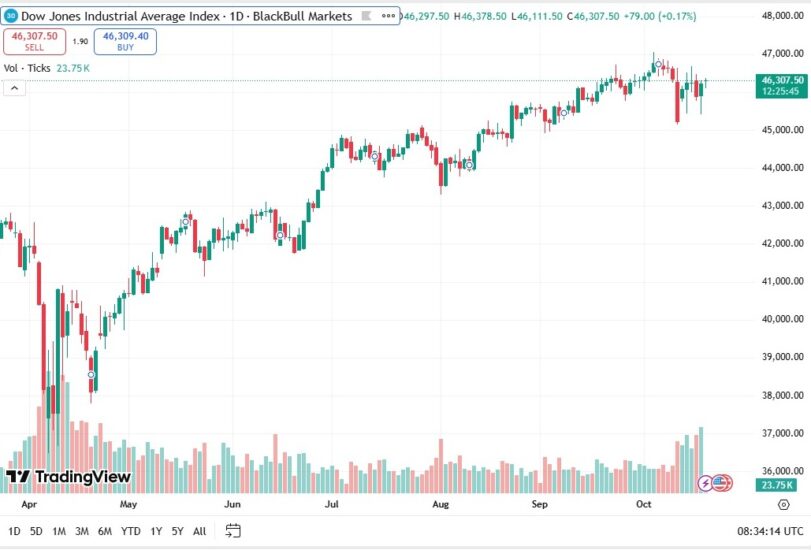Click the red SELL 46,307.50 button
811x550 pixels.
tap(35, 40)
